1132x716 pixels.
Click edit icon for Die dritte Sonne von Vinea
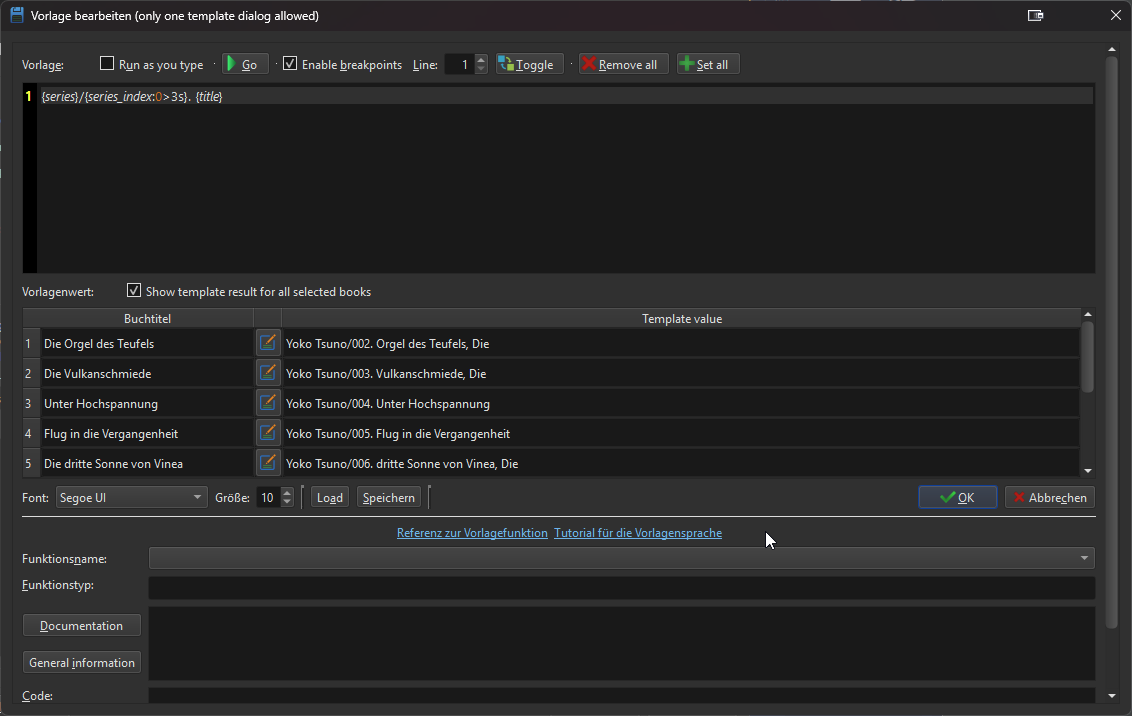coord(267,463)
